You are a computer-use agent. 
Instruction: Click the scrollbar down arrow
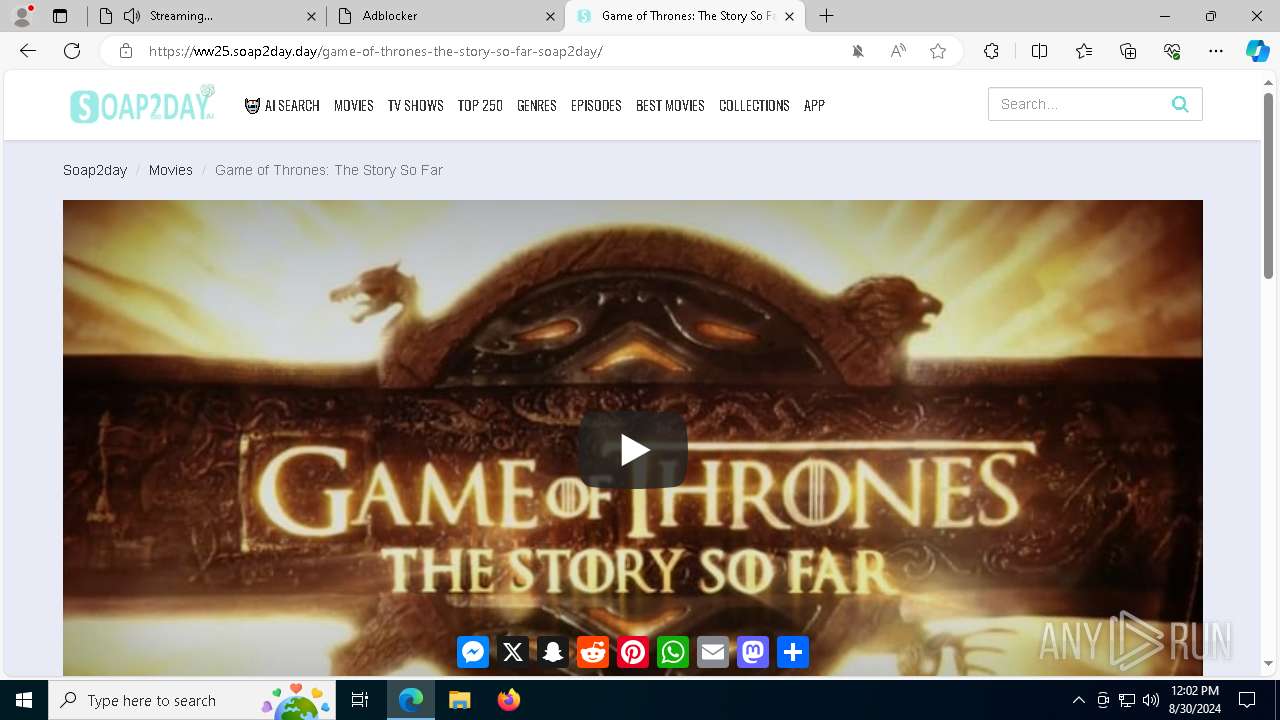tap(1268, 663)
